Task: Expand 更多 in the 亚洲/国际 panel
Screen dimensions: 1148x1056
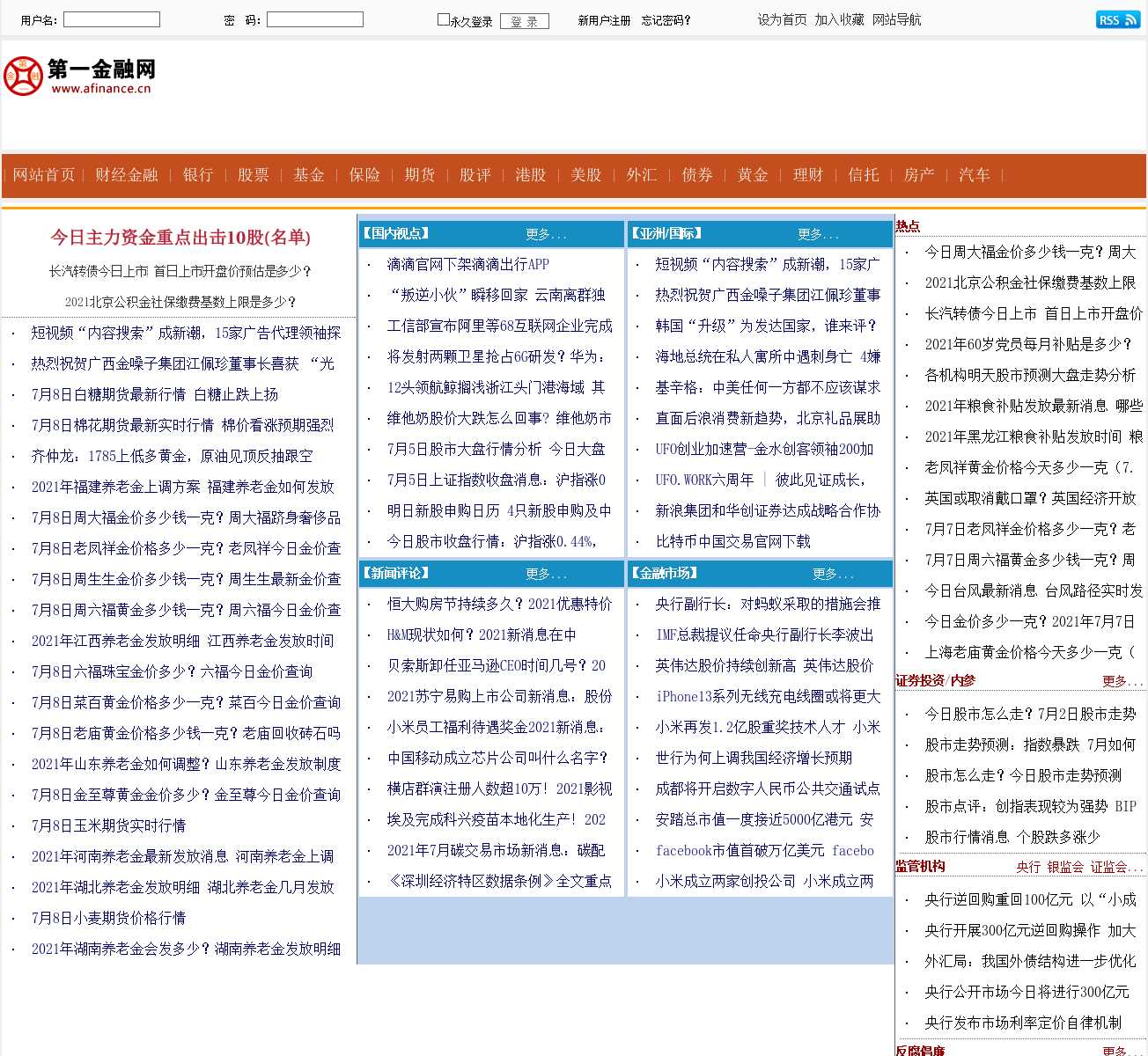Action: coord(818,234)
